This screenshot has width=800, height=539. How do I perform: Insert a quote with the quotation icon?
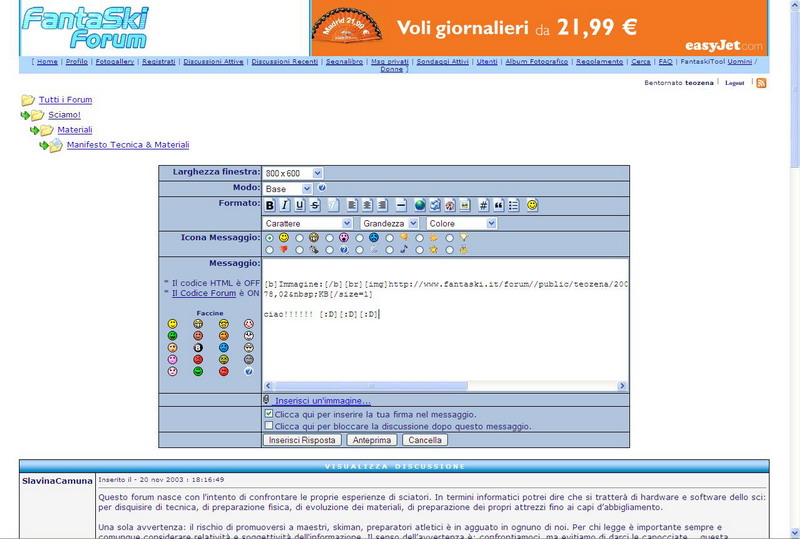(498, 205)
